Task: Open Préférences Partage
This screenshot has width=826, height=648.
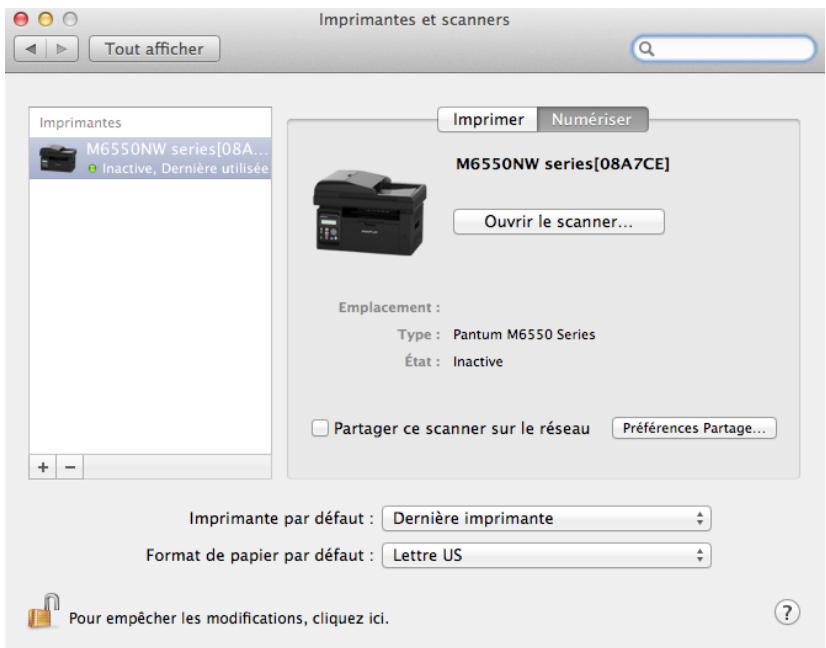Action: tap(693, 428)
